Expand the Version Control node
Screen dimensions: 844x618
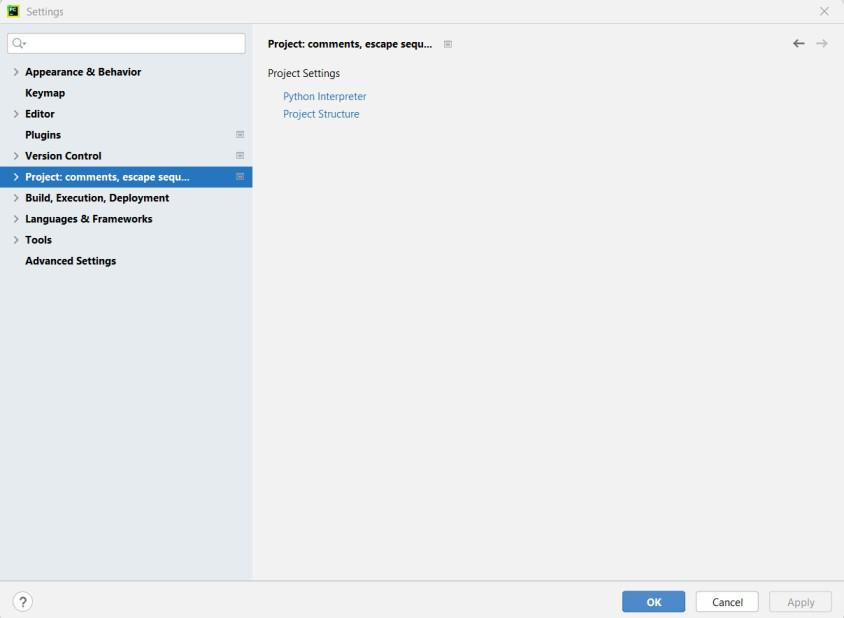coord(16,156)
